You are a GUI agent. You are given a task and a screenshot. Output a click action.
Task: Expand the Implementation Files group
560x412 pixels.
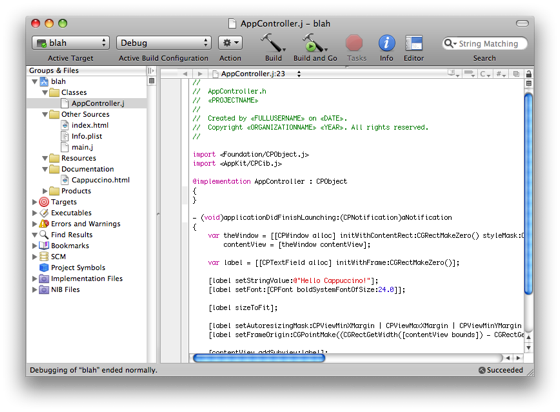click(x=35, y=278)
